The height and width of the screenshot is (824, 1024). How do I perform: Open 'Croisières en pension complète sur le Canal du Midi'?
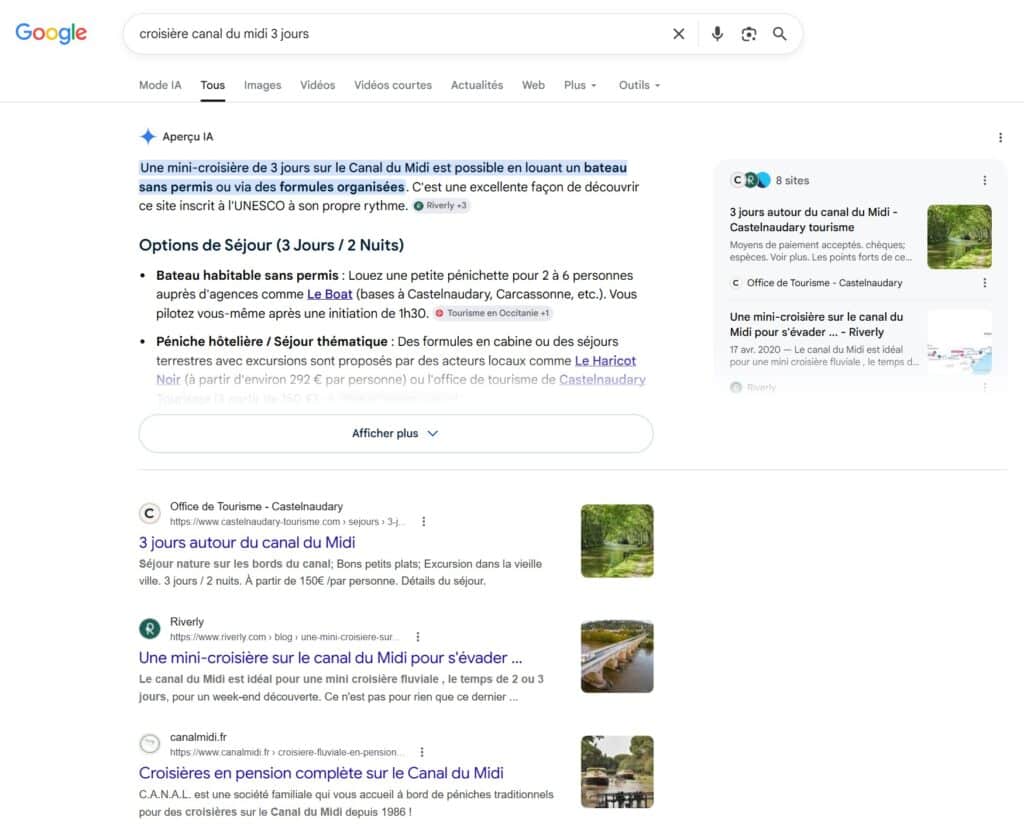tap(321, 773)
